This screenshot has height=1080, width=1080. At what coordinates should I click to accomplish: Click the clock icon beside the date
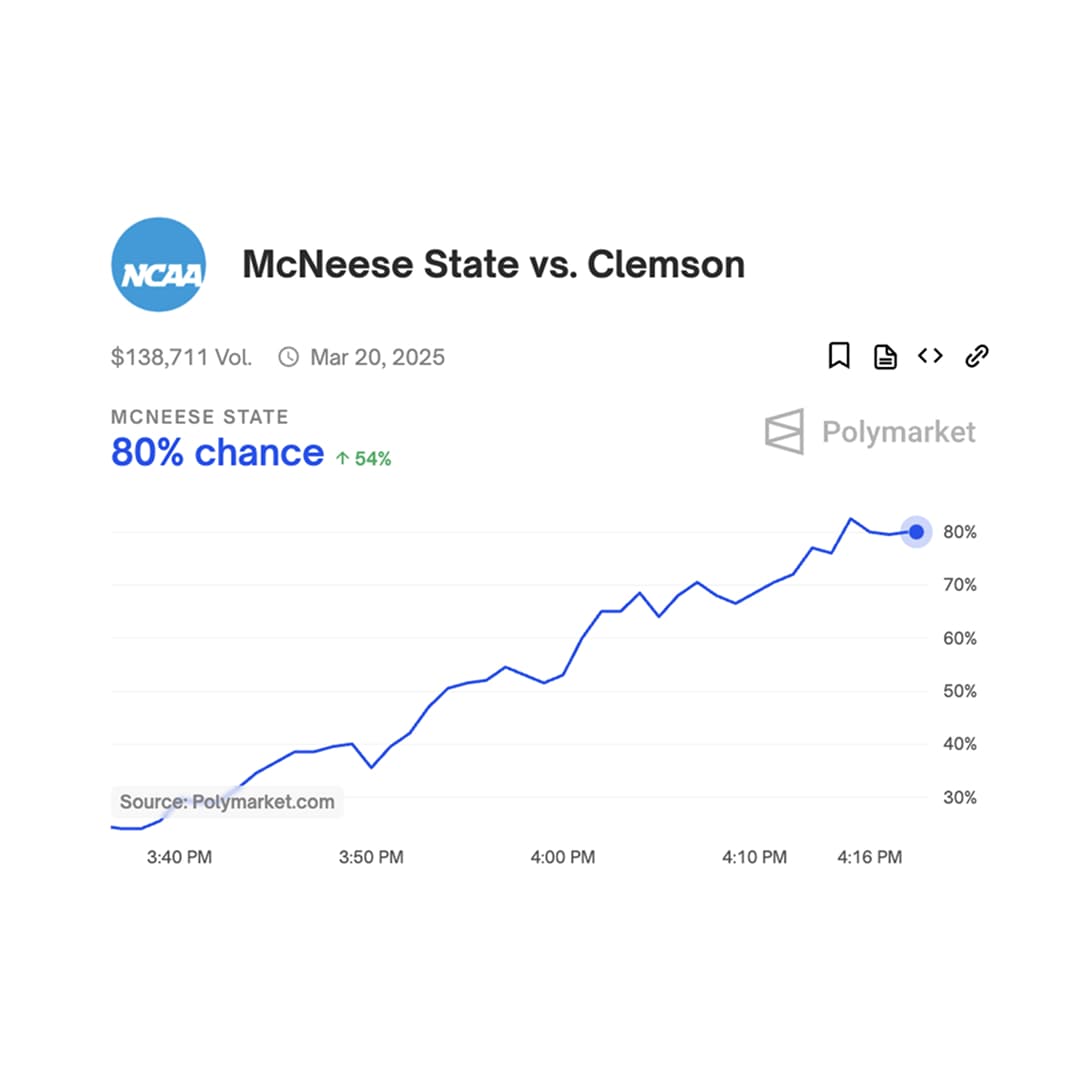(x=288, y=357)
